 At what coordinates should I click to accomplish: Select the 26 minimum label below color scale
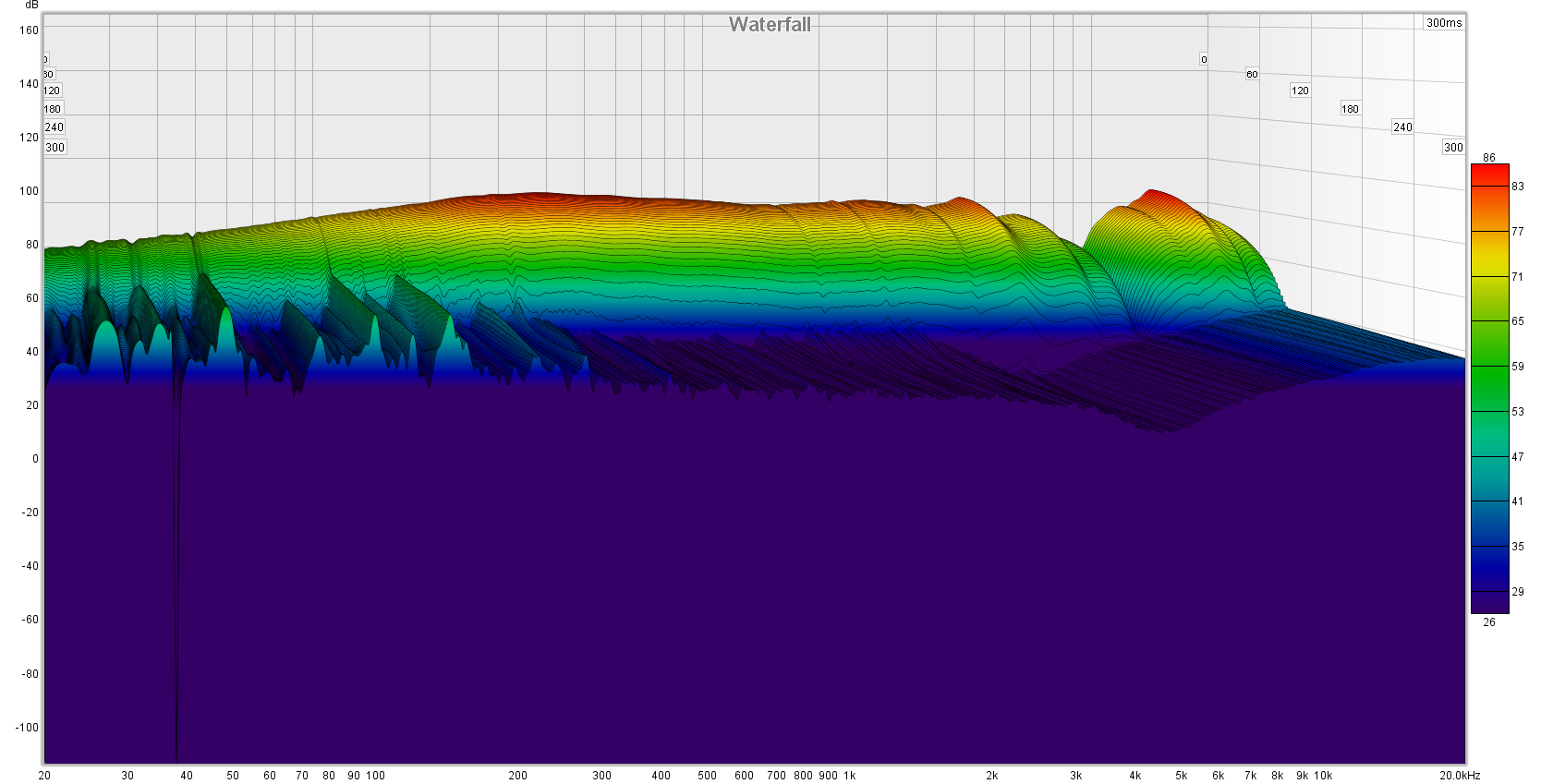(1488, 622)
